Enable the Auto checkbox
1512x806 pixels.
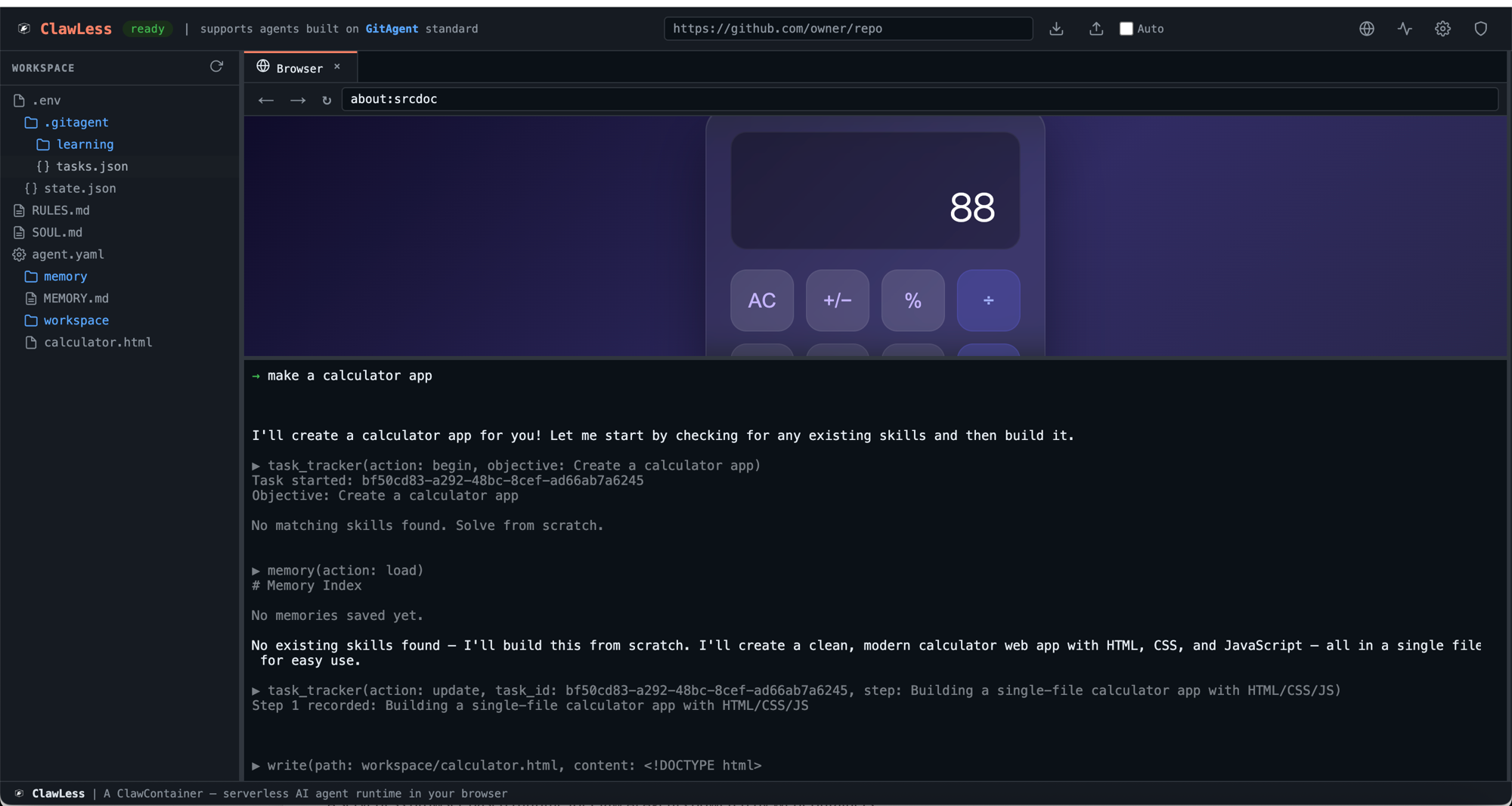[x=1126, y=29]
